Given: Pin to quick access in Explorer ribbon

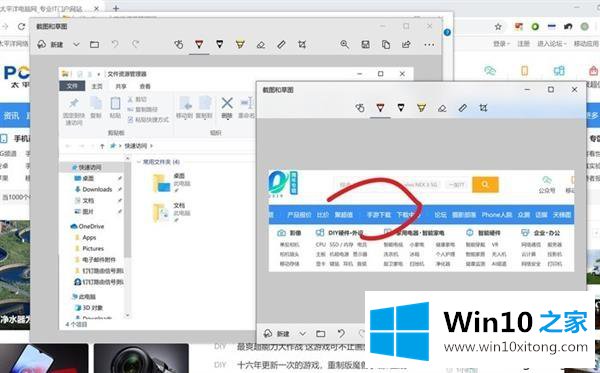Looking at the screenshot, I should [74, 111].
